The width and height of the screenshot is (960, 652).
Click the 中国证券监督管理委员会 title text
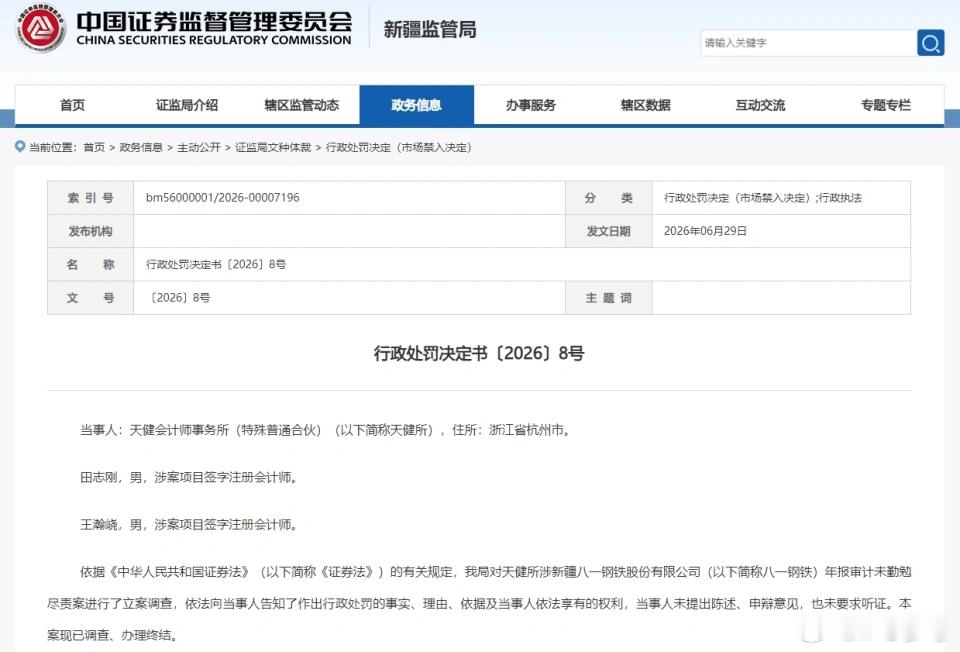pos(214,22)
